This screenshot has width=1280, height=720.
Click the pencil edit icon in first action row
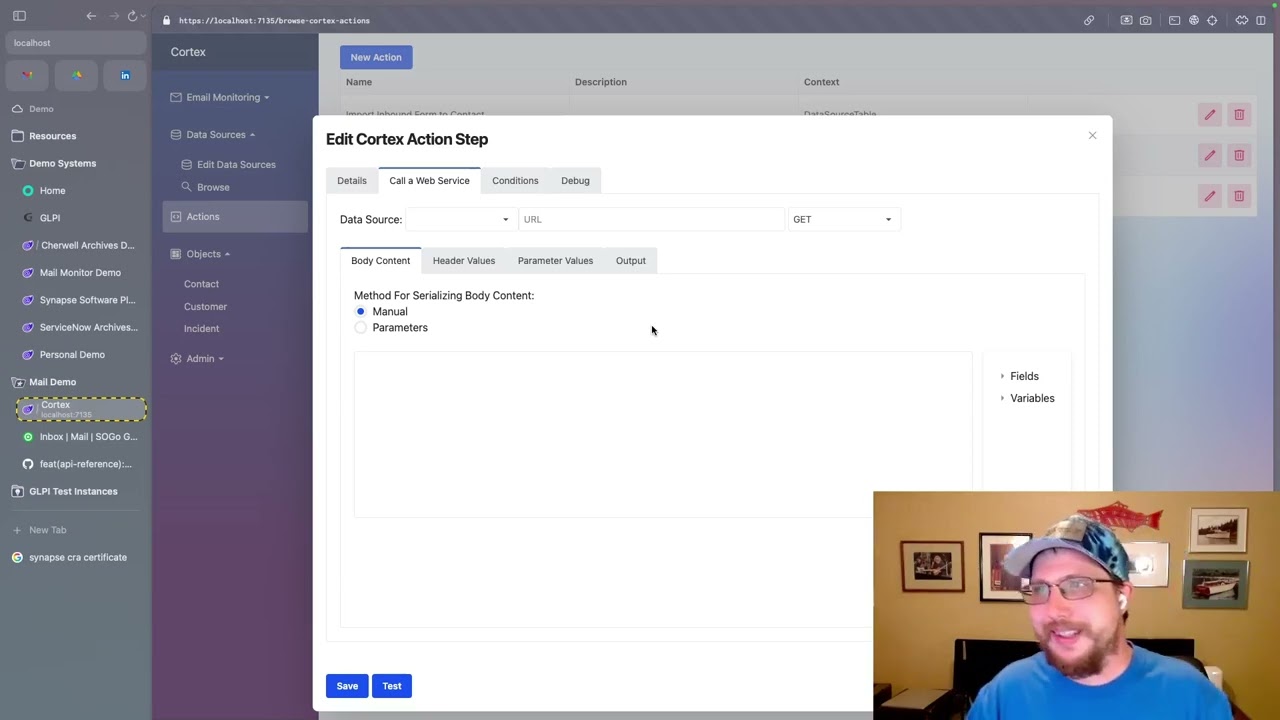tap(1210, 115)
